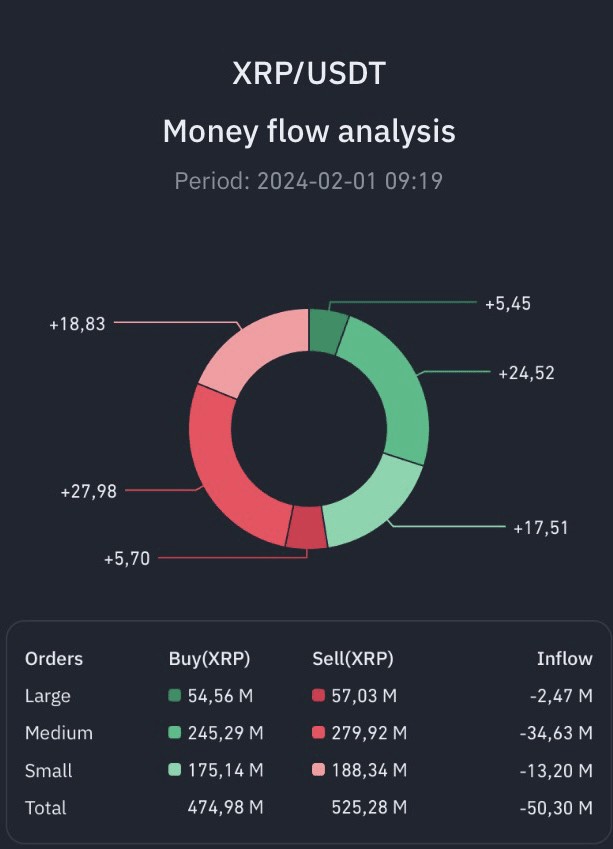Click the XRP/USDT pair title

pyautogui.click(x=308, y=74)
